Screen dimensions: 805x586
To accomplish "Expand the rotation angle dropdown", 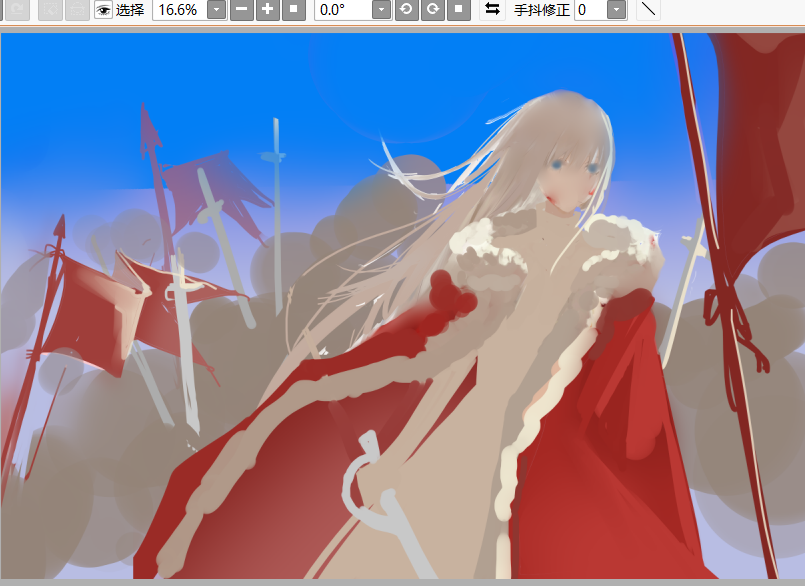I will 381,10.
